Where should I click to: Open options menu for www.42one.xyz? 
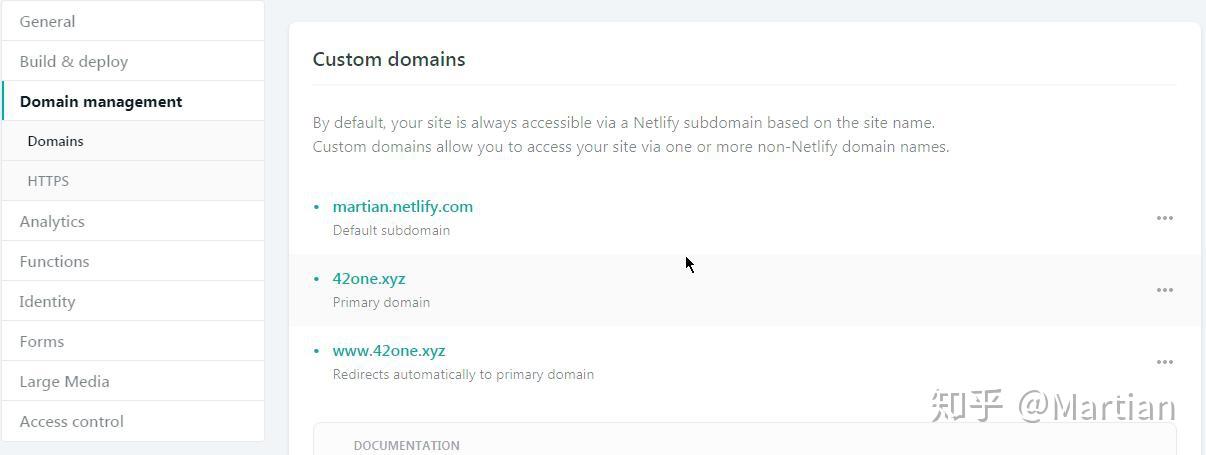coord(1164,362)
